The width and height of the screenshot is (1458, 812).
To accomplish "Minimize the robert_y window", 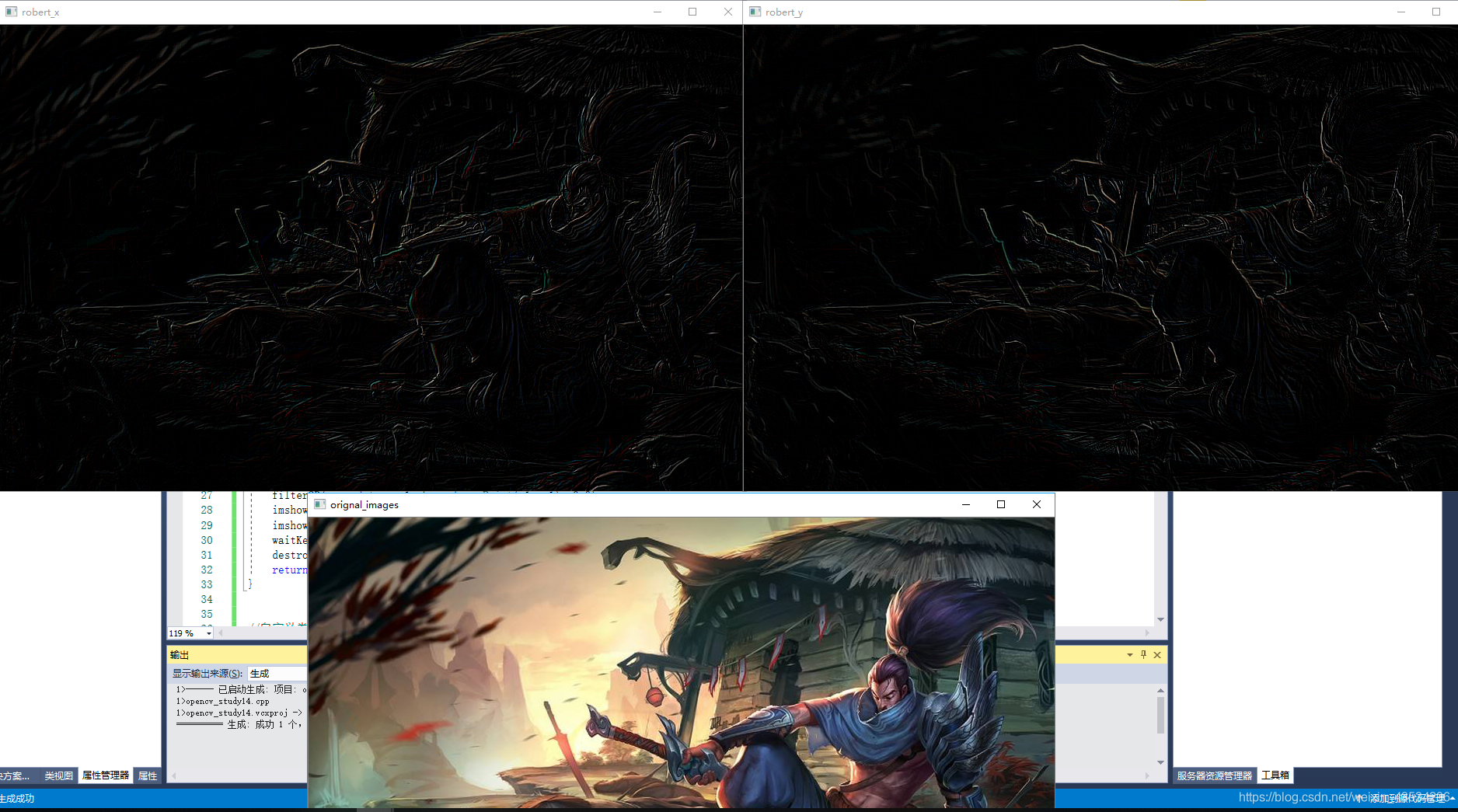I will point(1401,12).
